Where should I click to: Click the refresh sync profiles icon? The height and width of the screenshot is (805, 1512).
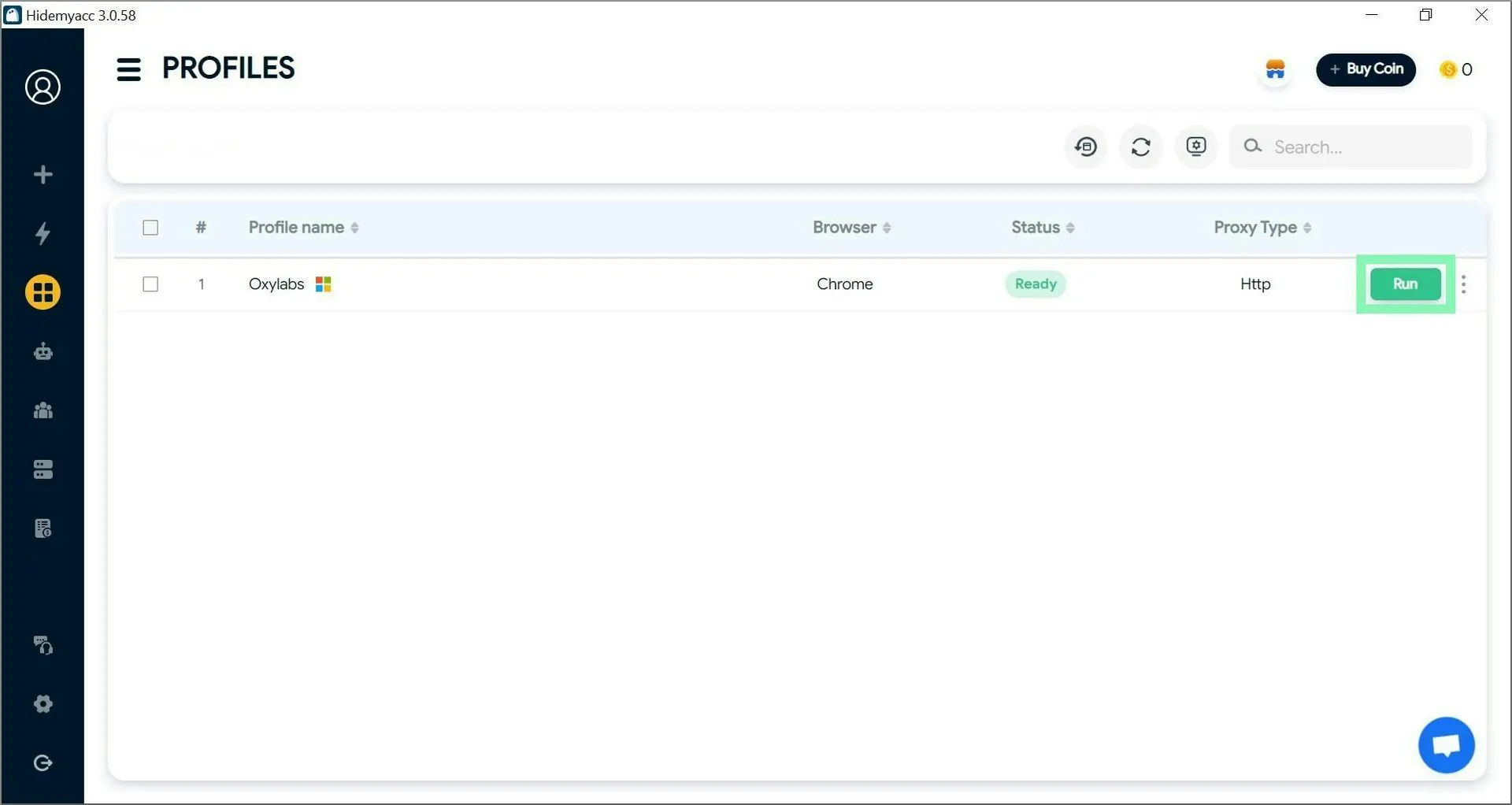(x=1140, y=147)
